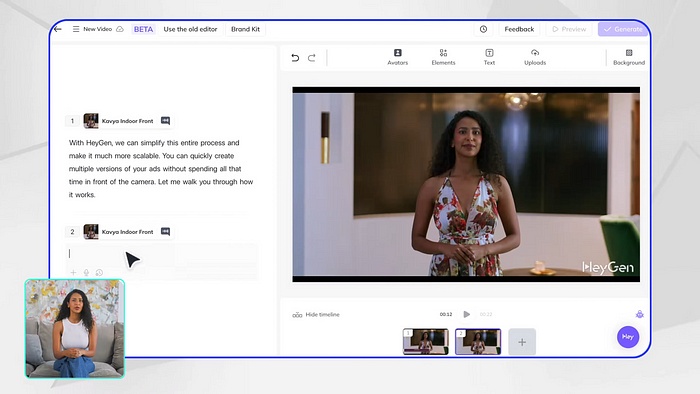Screen dimensions: 700x394
Task: Click the New Video title
Action: click(x=97, y=29)
